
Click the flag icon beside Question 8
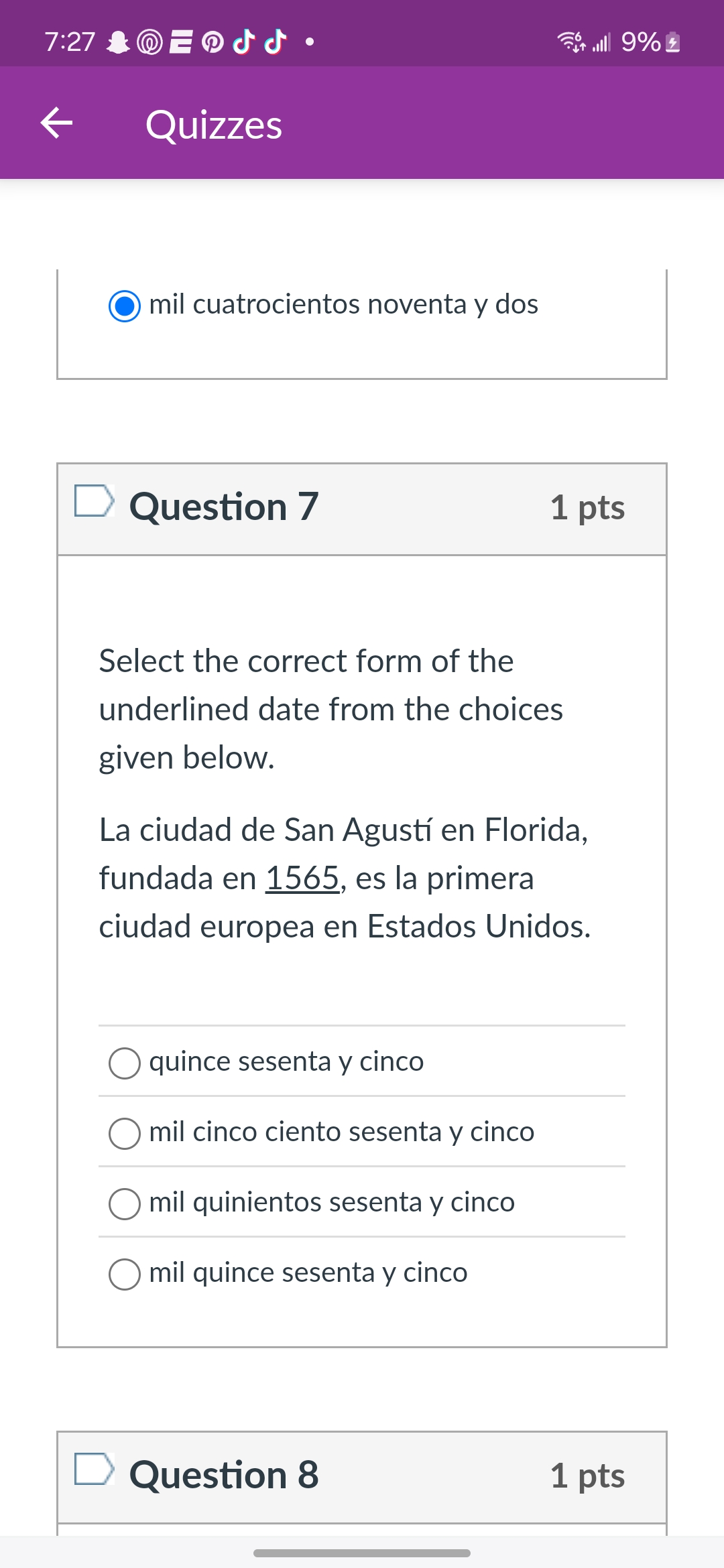[94, 1475]
